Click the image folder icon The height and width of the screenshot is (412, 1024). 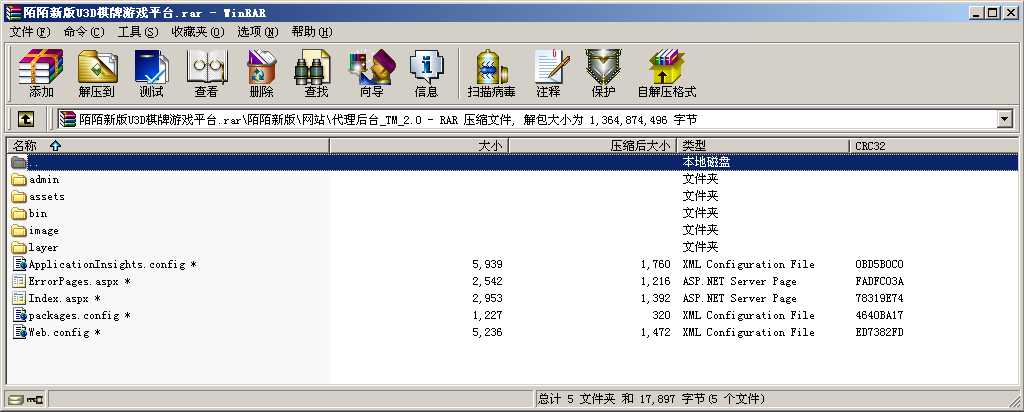(19, 230)
